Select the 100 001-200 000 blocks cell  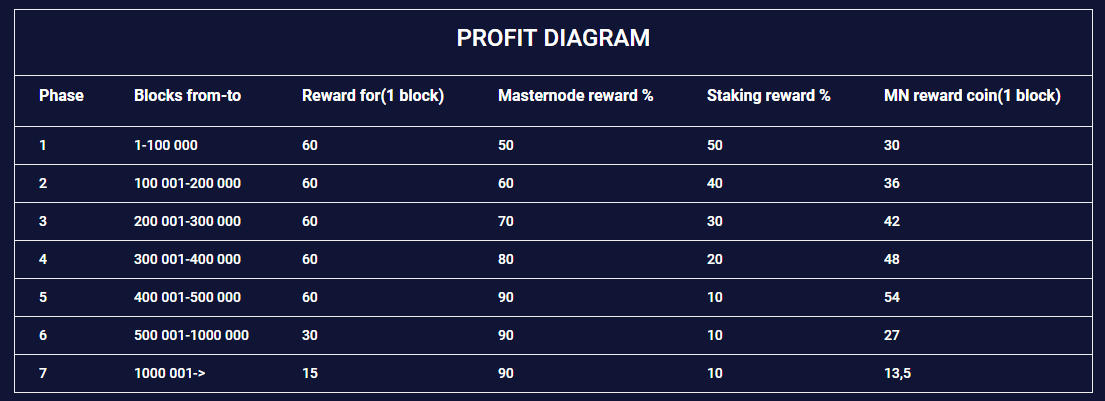pos(187,183)
